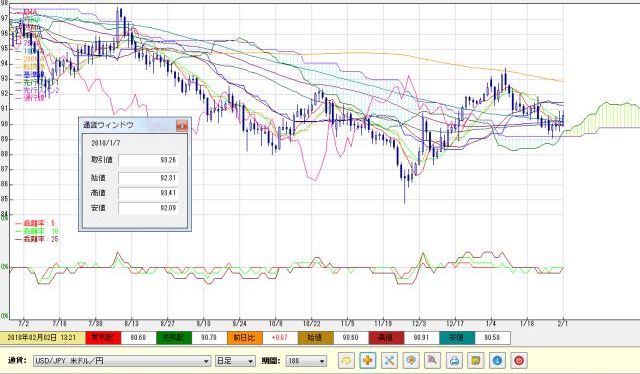Click the red power exit icon
Screen dimensions: 640x374
[x=518, y=361]
